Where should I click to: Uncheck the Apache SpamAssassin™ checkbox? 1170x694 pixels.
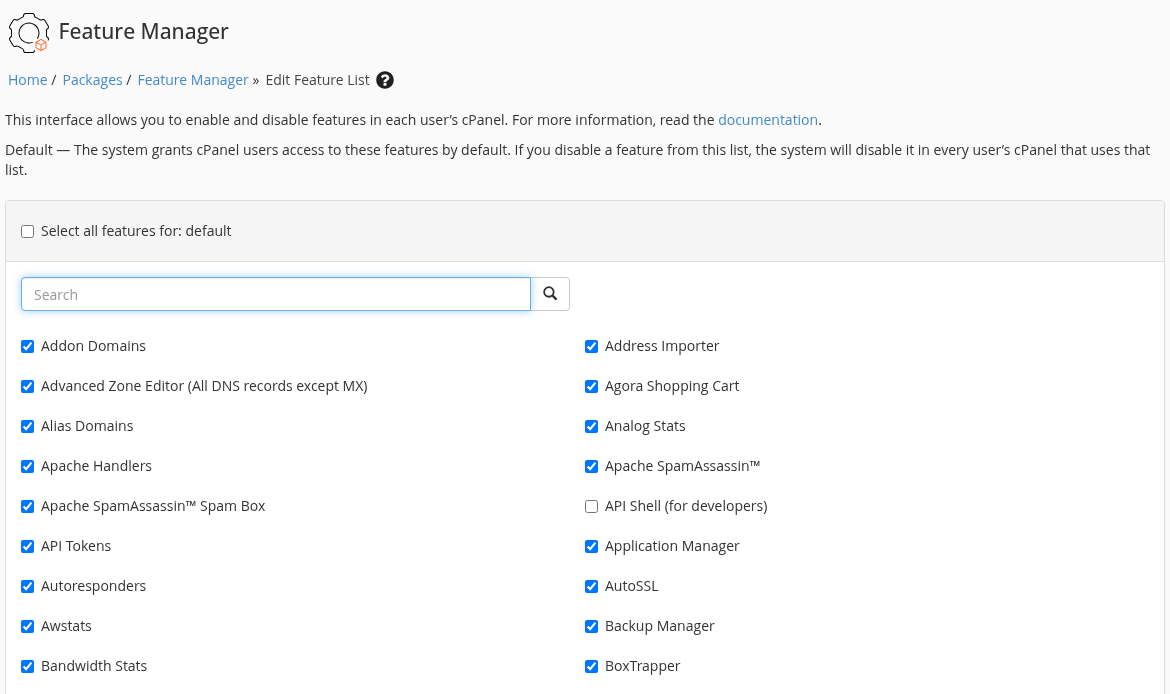(x=592, y=466)
